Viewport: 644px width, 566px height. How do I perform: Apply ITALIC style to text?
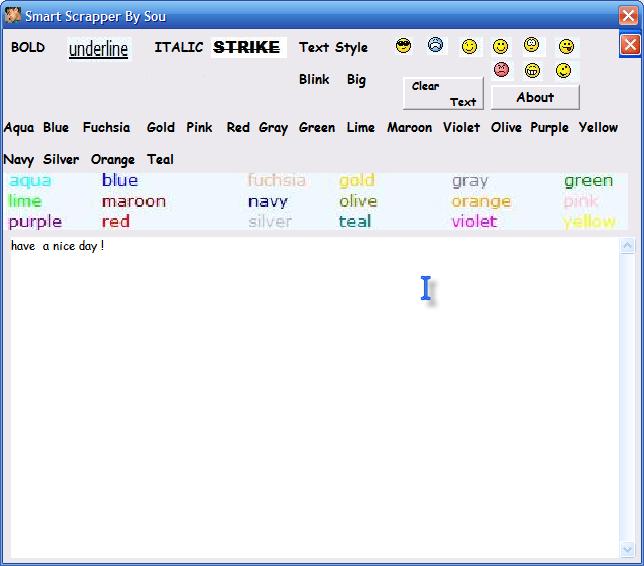click(178, 47)
